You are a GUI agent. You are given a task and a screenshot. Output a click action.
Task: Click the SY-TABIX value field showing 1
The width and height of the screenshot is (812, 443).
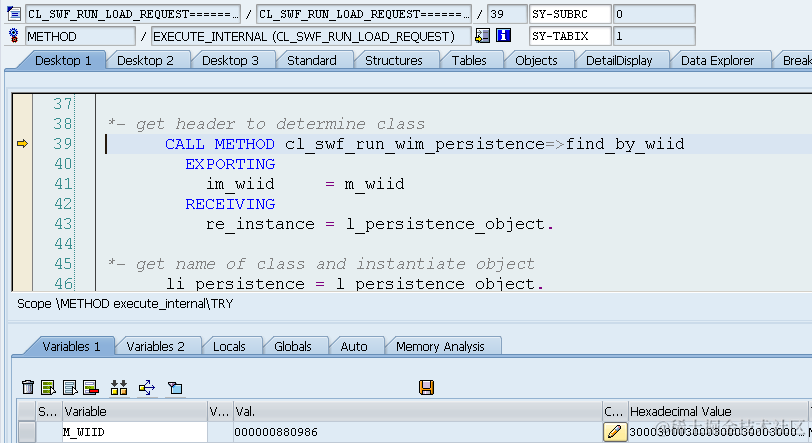pyautogui.click(x=654, y=36)
